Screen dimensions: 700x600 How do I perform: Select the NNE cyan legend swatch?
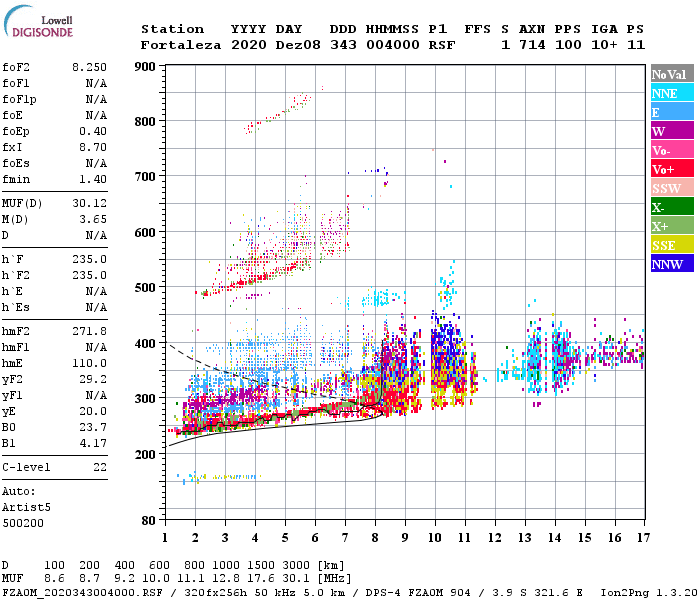point(672,92)
